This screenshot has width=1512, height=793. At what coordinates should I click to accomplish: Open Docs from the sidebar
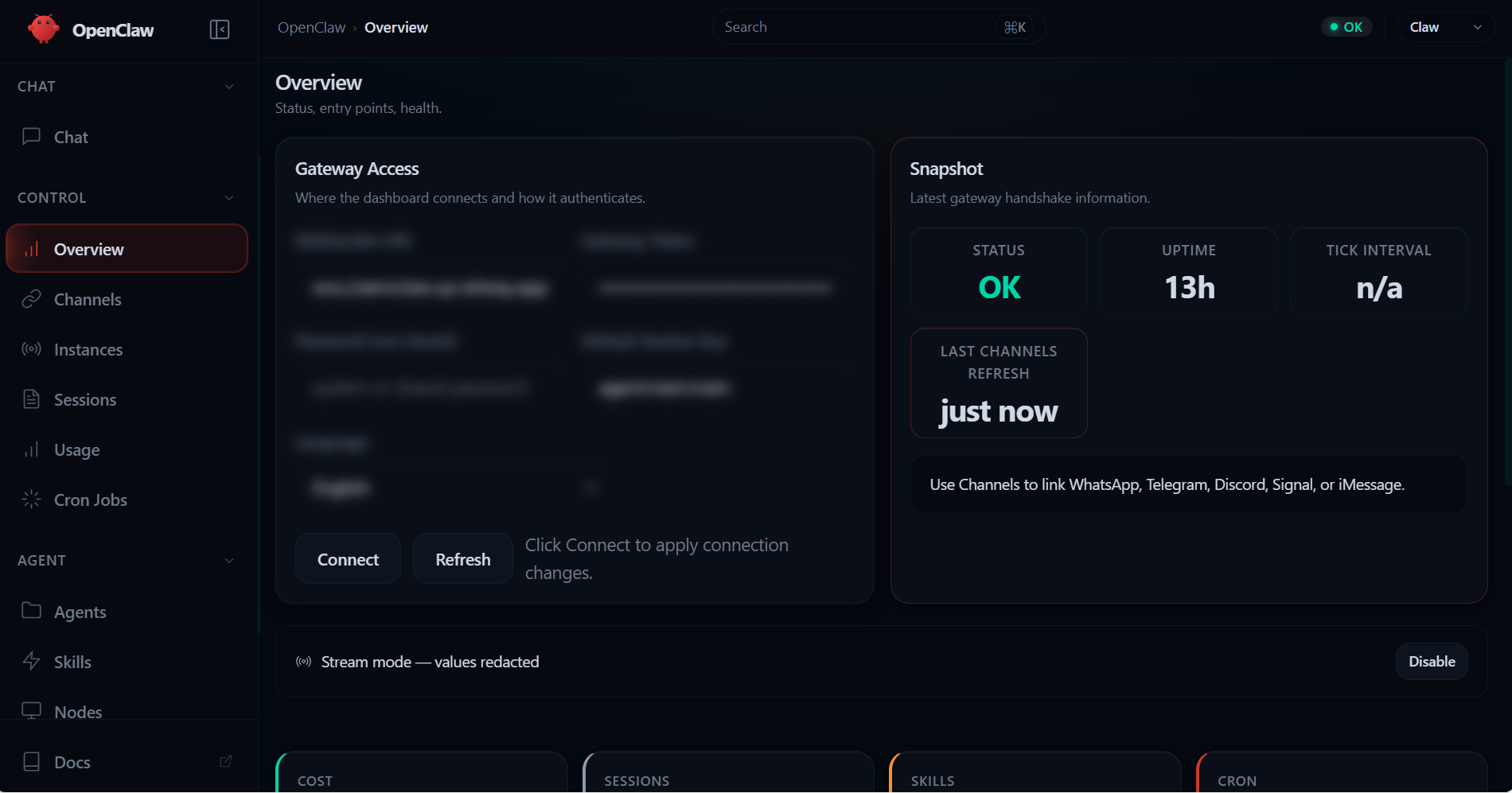tap(72, 761)
